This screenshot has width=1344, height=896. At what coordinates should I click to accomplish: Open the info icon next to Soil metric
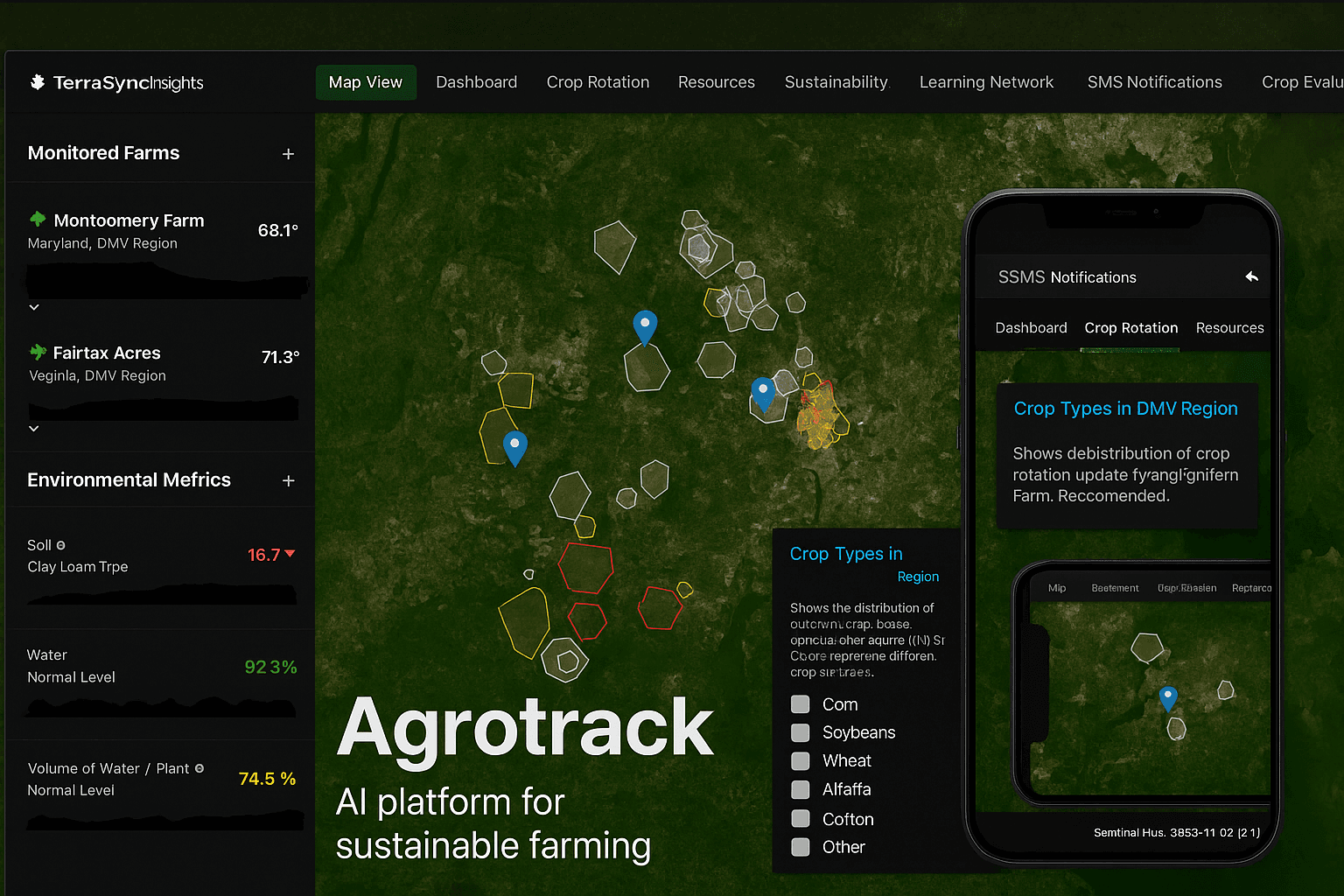59,545
